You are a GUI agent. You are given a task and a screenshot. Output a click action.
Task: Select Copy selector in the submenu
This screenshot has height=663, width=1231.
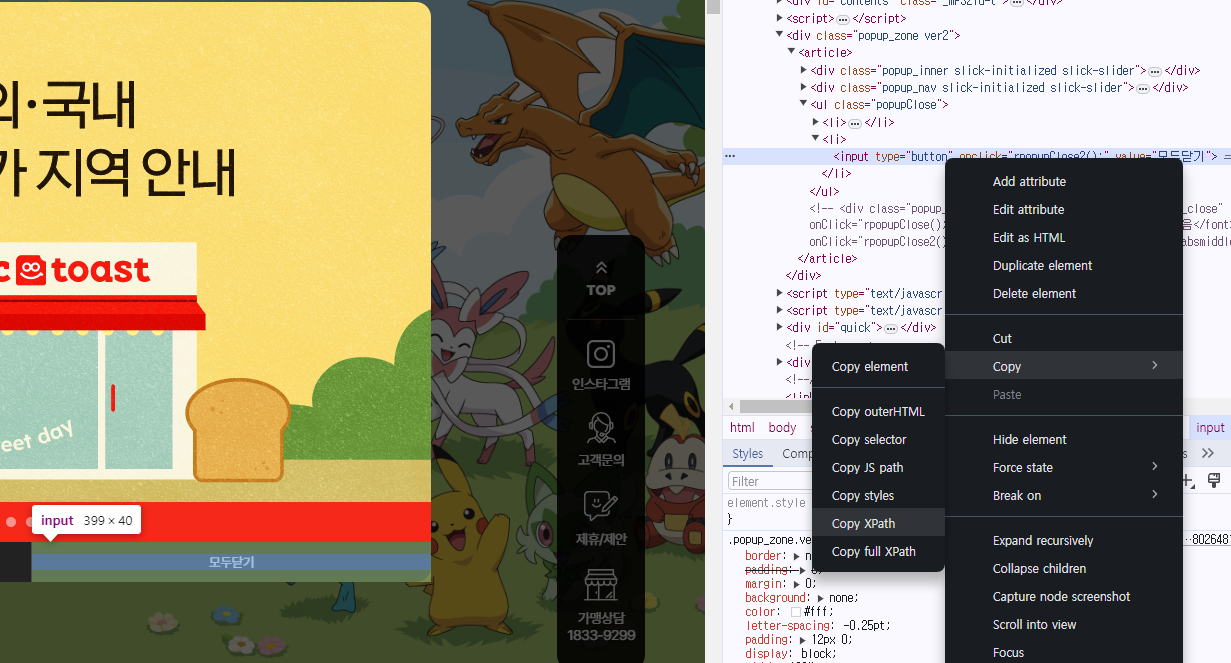click(x=879, y=439)
